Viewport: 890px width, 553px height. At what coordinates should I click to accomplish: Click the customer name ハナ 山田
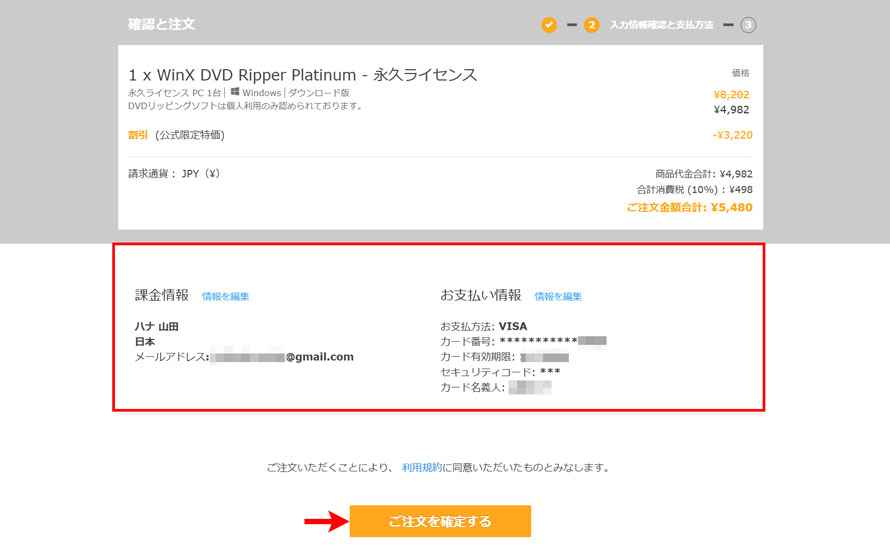click(157, 326)
